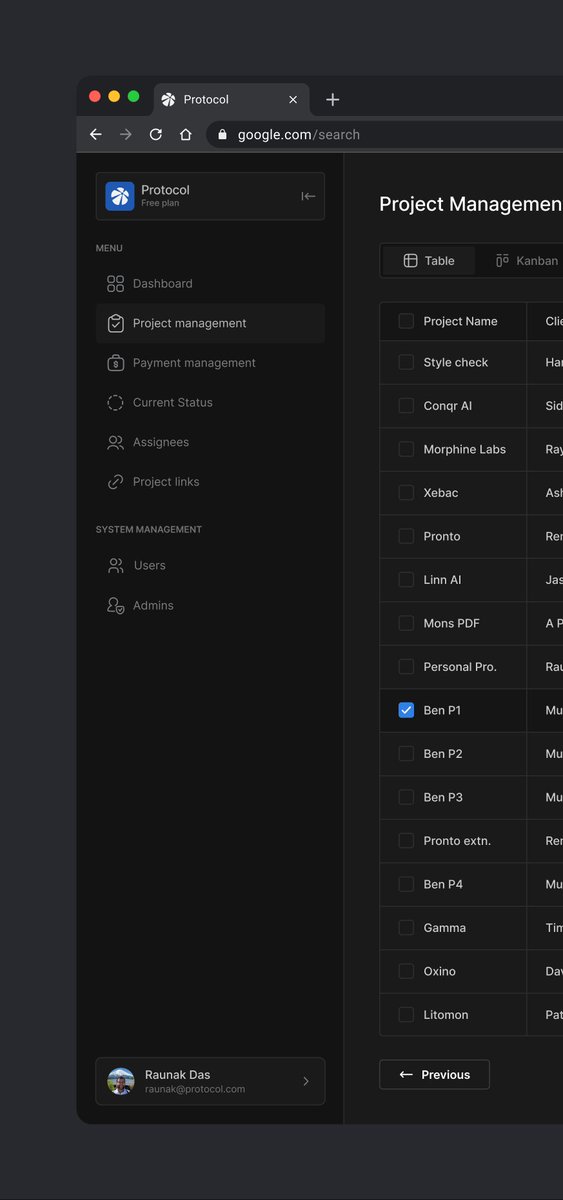
Task: Click the Project links chain icon
Action: pyautogui.click(x=115, y=482)
